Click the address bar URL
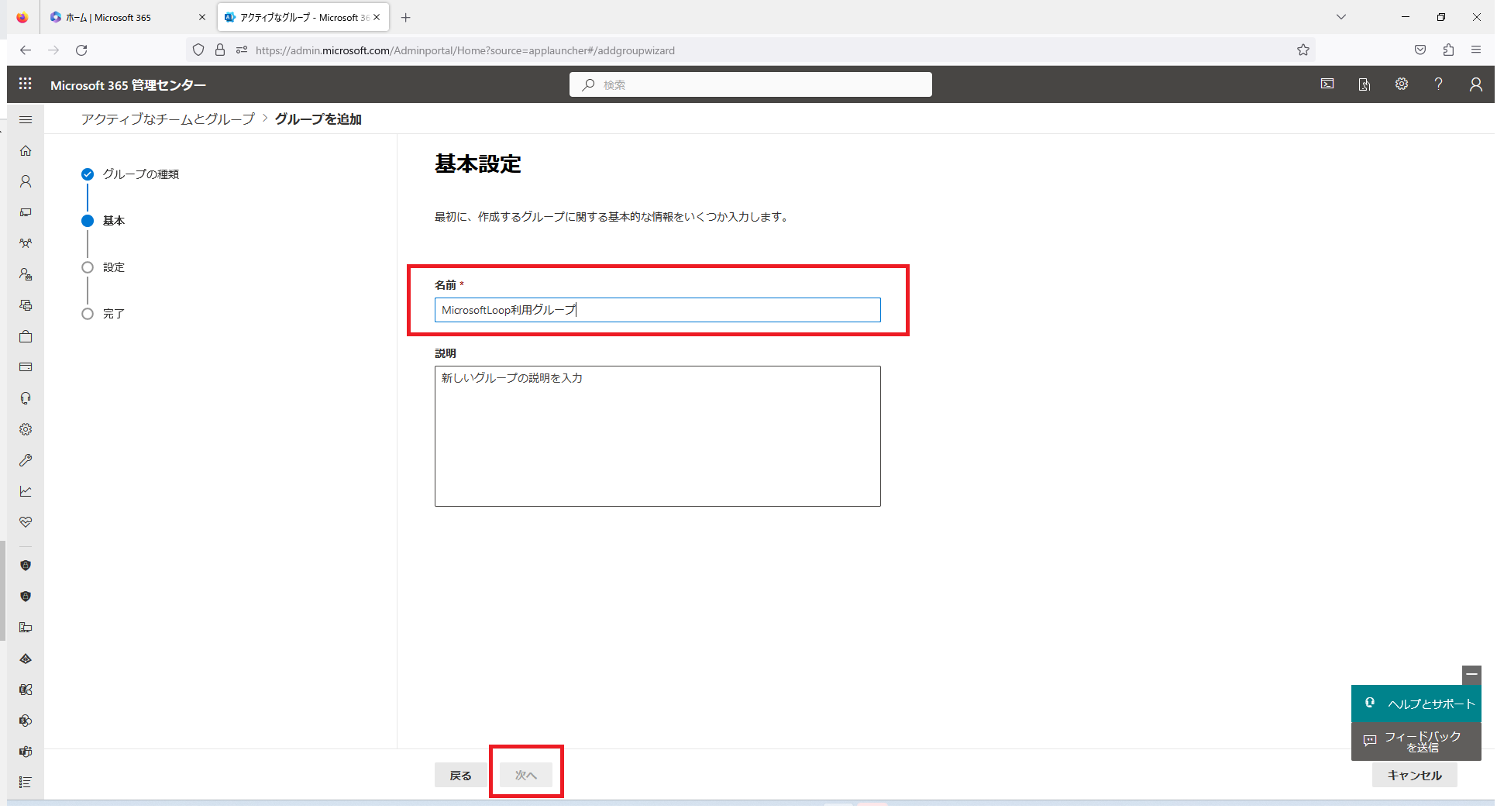This screenshot has height=812, width=1497. point(465,50)
